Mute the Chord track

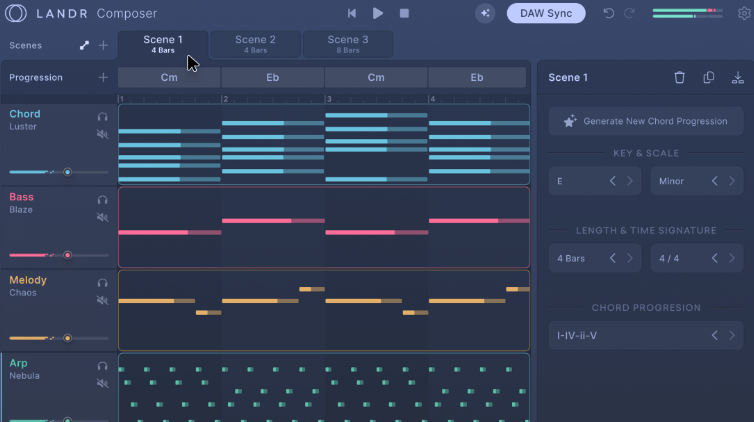102,134
